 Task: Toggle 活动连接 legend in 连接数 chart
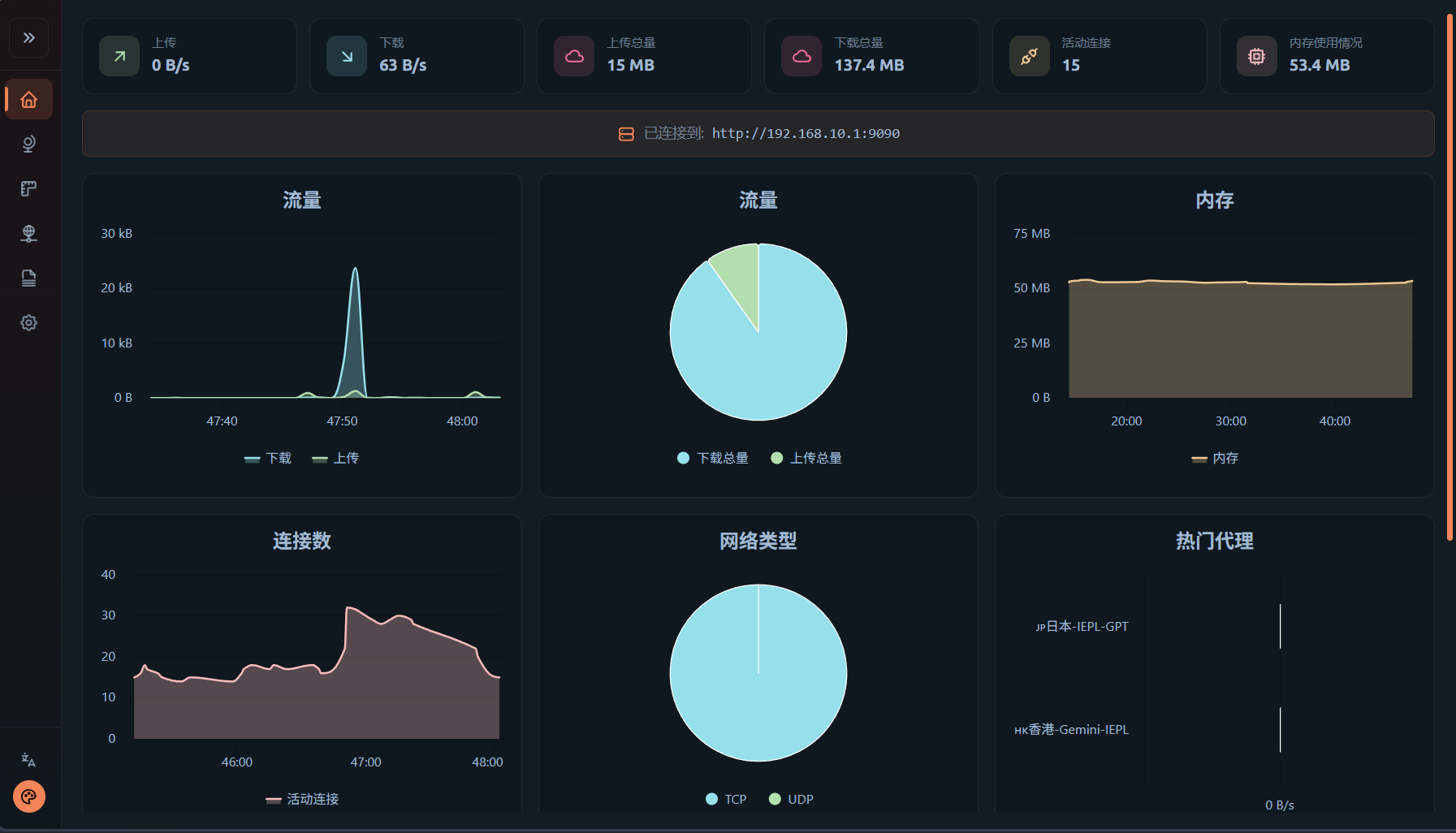303,800
